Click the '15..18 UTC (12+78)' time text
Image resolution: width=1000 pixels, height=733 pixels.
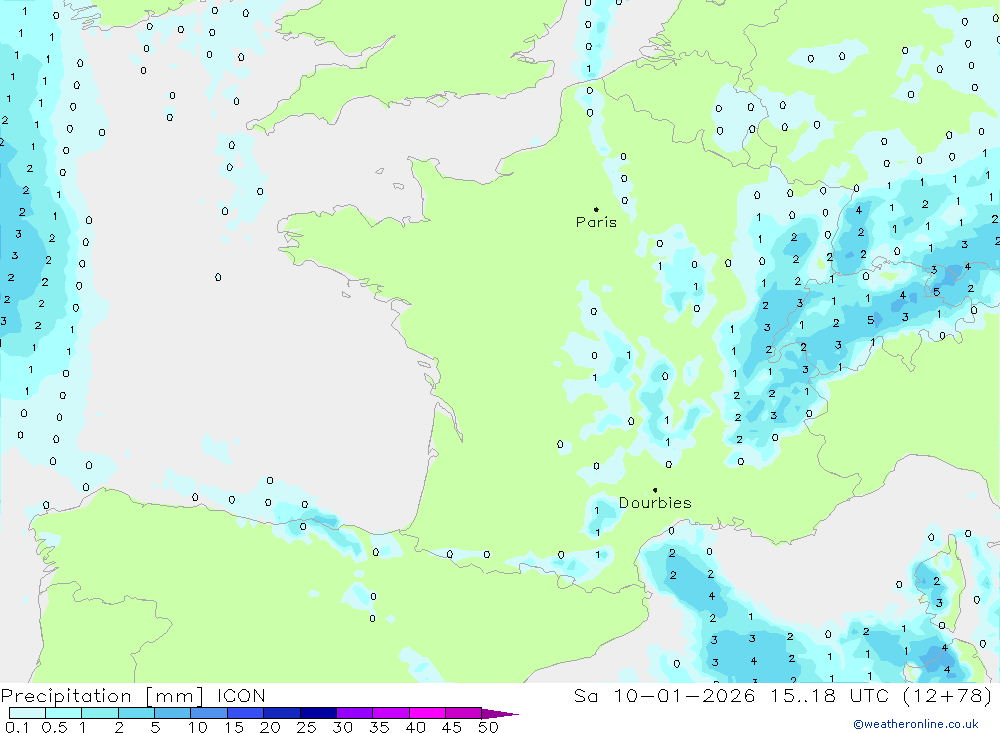881,695
